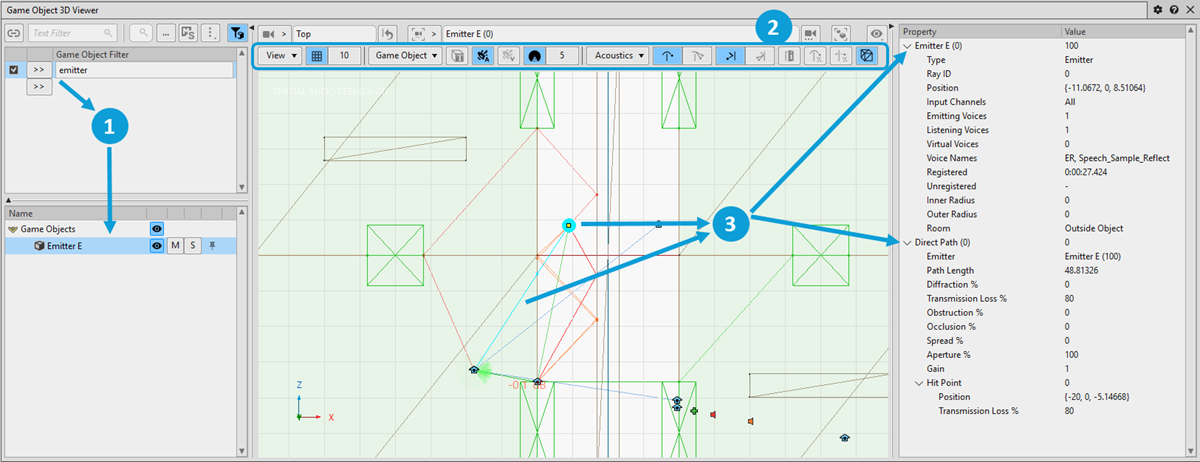
Task: Collapse the Direct Path property group
Action: coord(907,242)
